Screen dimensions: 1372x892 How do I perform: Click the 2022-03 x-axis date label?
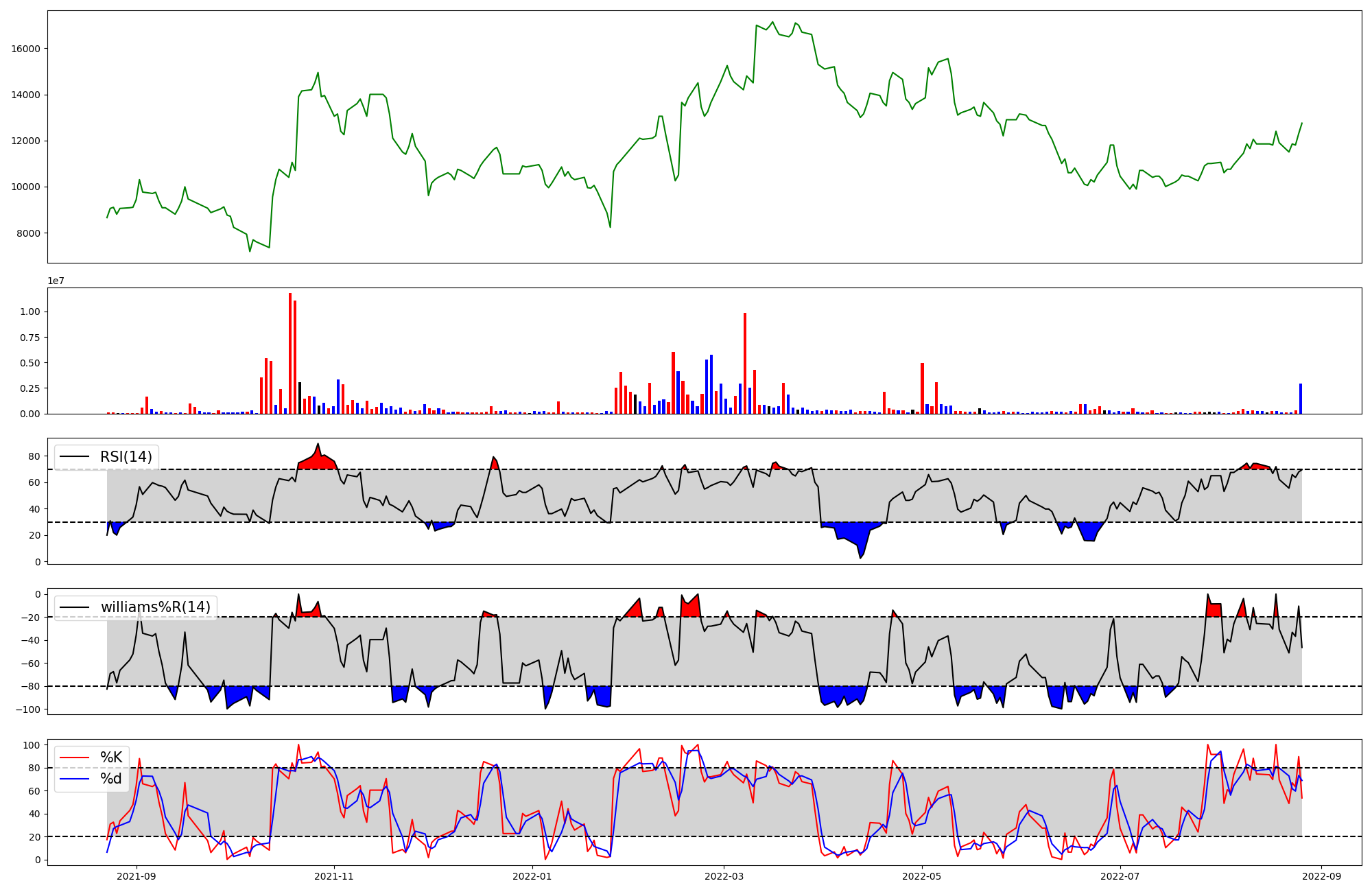click(724, 876)
